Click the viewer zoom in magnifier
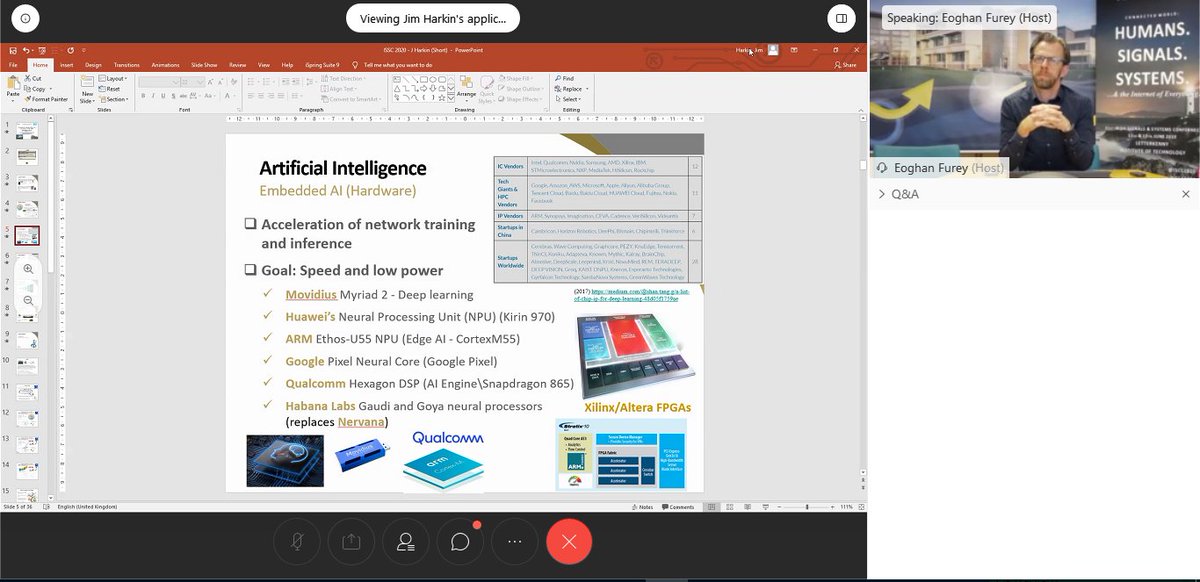The width and height of the screenshot is (1200, 582). pyautogui.click(x=29, y=269)
